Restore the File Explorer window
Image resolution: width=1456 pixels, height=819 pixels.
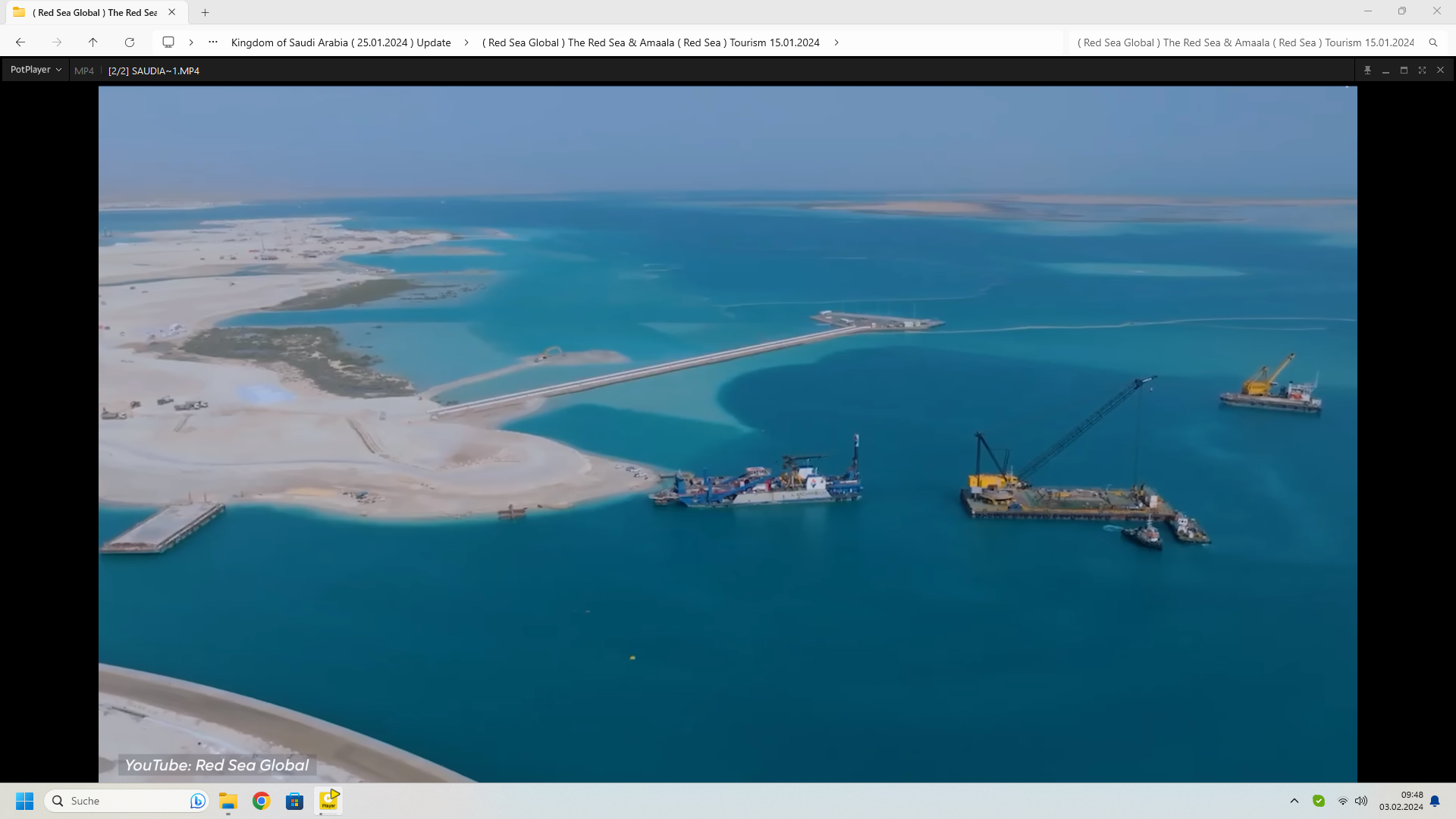pos(1402,11)
